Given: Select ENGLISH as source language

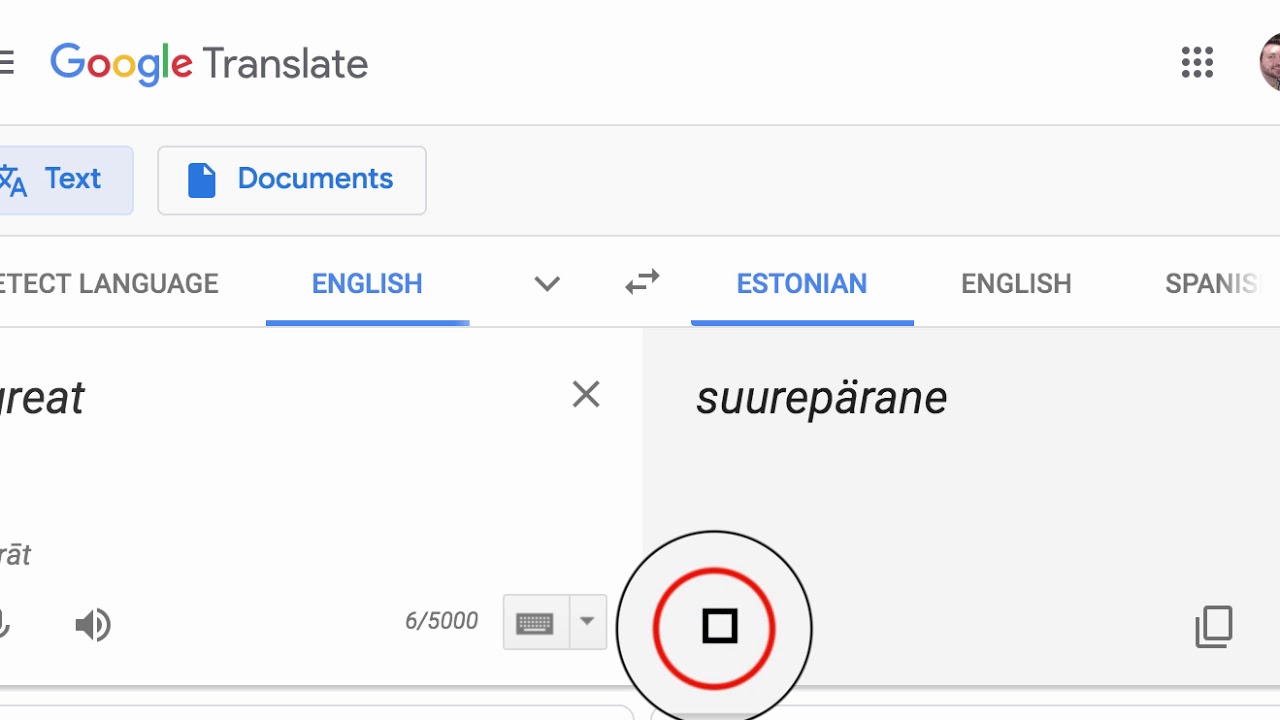Looking at the screenshot, I should [367, 284].
